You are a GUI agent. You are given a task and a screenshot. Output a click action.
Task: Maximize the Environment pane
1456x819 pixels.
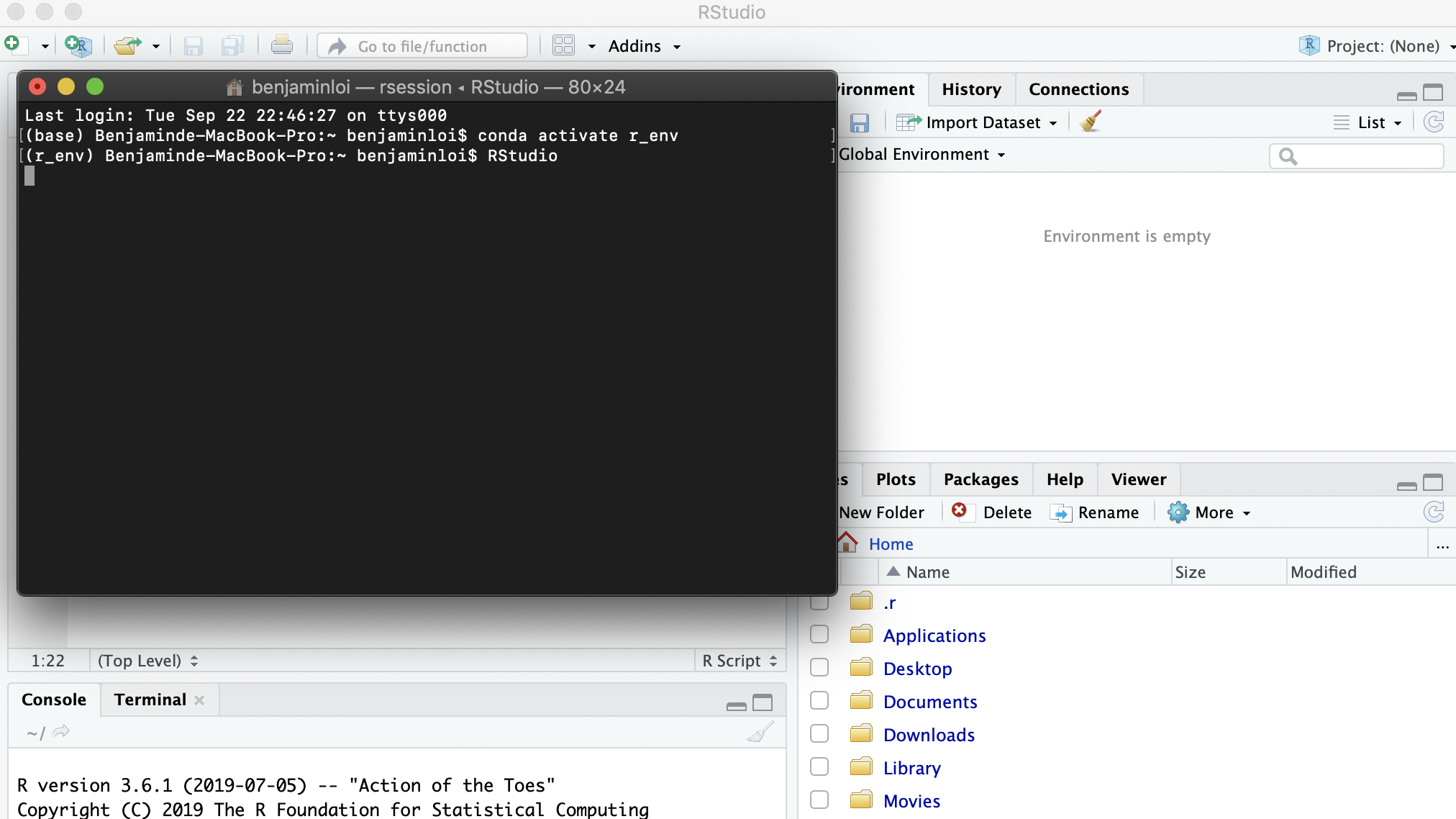1433,92
